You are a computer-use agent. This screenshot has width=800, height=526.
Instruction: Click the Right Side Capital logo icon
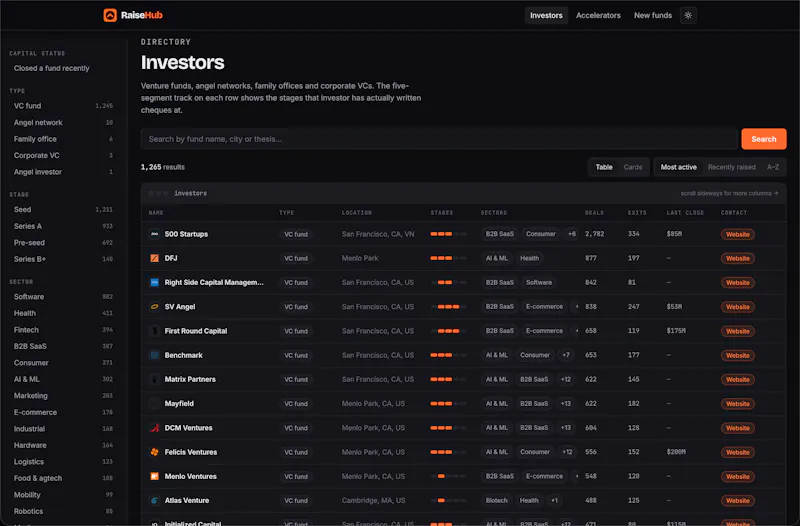[x=154, y=282]
